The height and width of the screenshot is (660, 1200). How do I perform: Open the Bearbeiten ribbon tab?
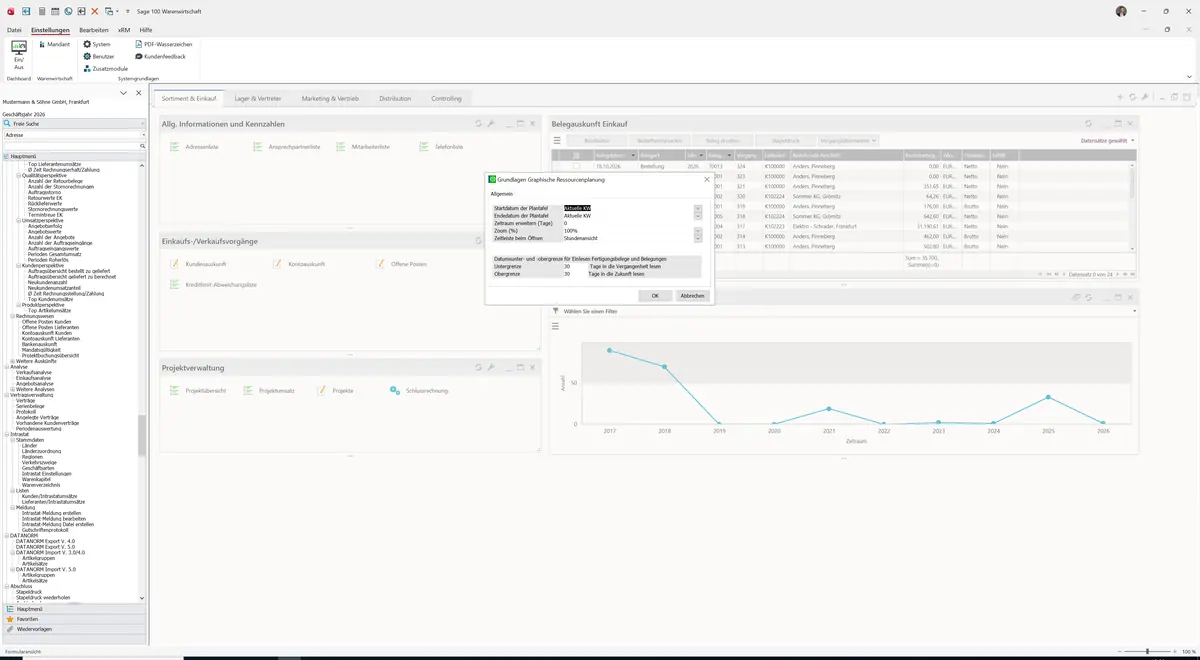(93, 30)
